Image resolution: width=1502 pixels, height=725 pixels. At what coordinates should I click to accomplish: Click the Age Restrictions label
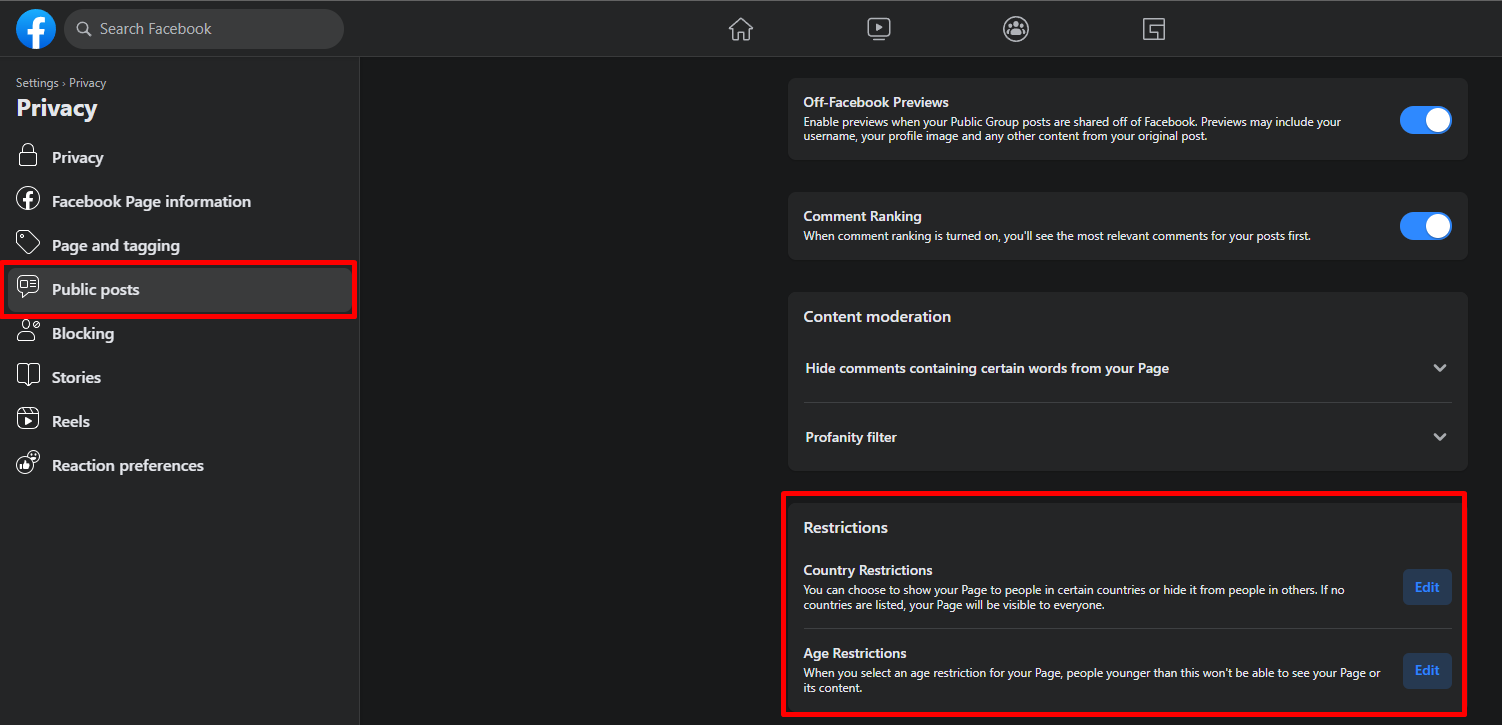pos(855,653)
